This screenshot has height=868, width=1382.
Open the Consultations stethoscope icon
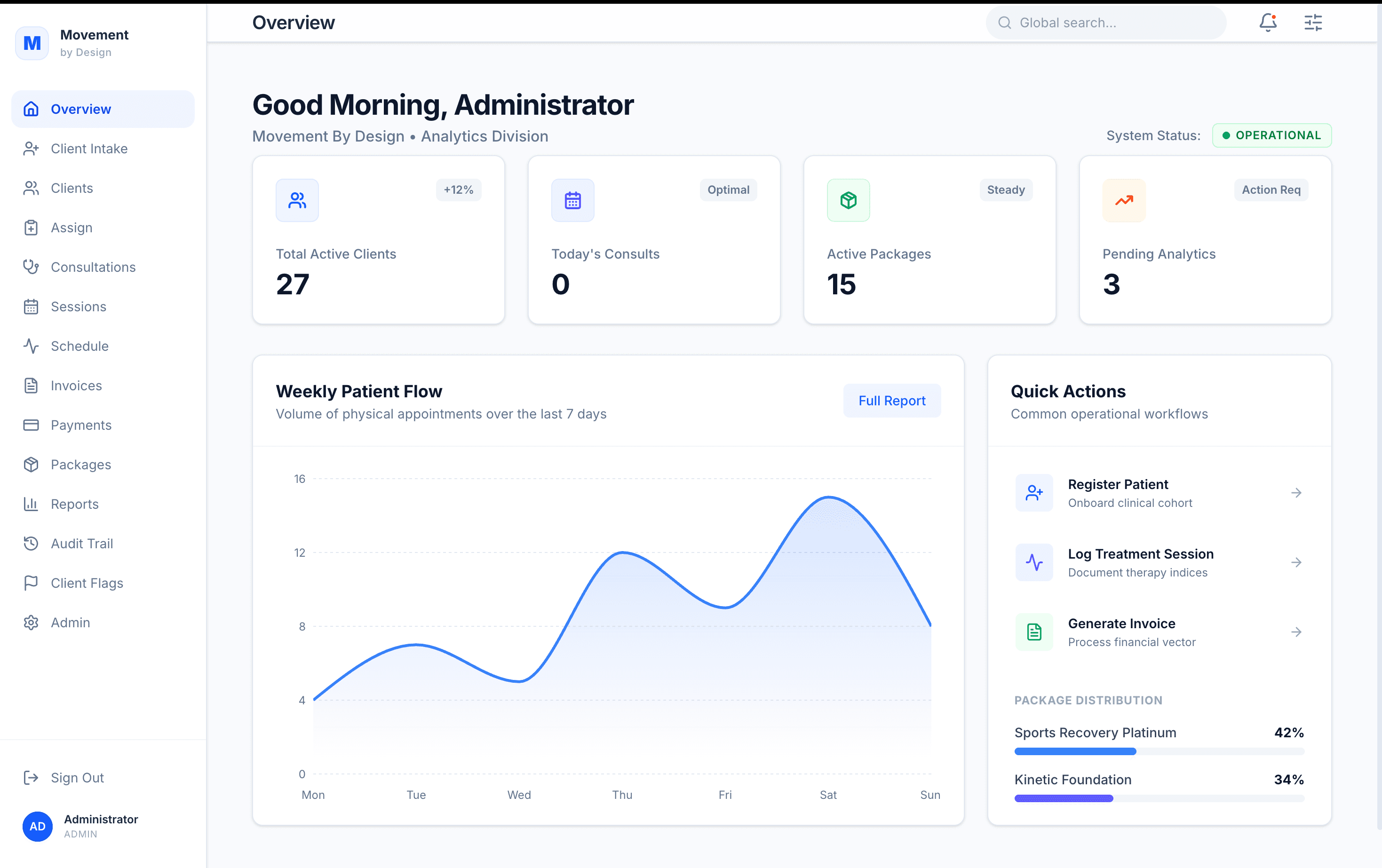click(32, 267)
